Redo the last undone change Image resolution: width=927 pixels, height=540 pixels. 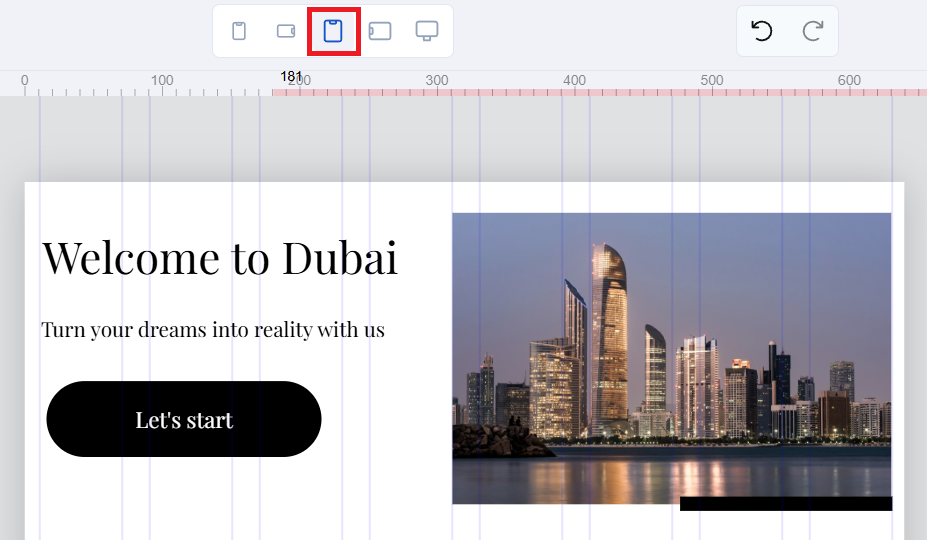coord(812,31)
